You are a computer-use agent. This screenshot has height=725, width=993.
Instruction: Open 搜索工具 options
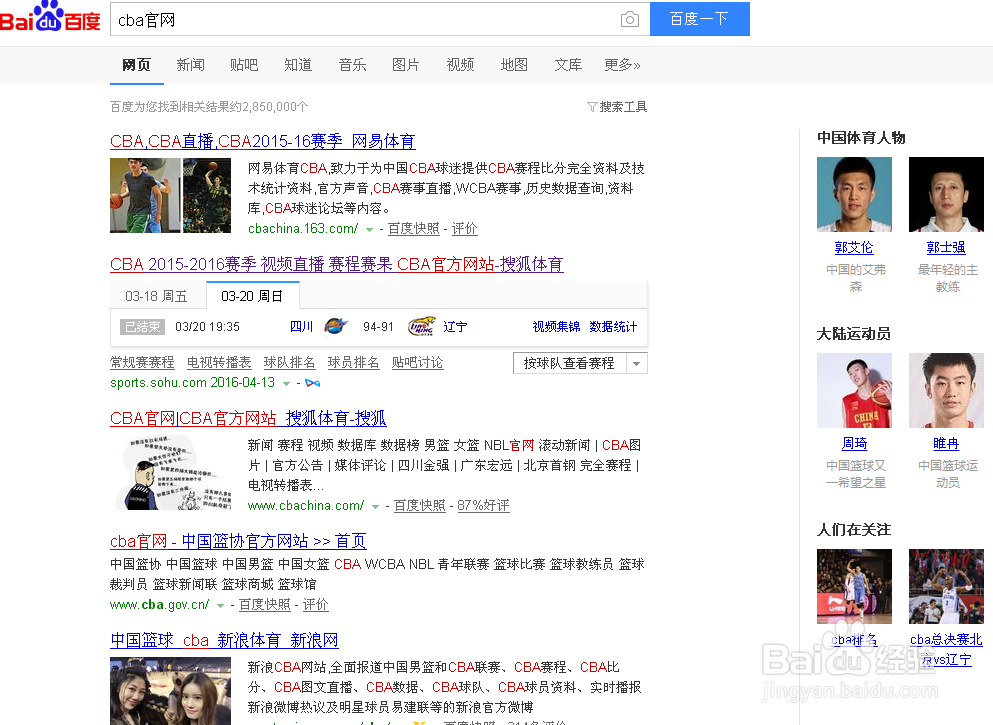click(x=623, y=107)
